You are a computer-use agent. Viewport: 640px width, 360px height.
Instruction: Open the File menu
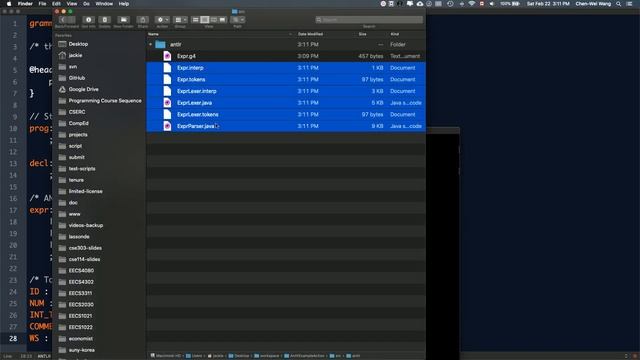click(42, 4)
